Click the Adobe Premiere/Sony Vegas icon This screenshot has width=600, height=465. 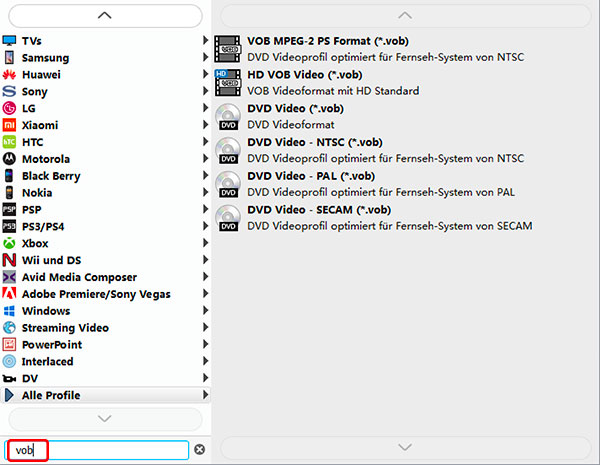point(9,294)
